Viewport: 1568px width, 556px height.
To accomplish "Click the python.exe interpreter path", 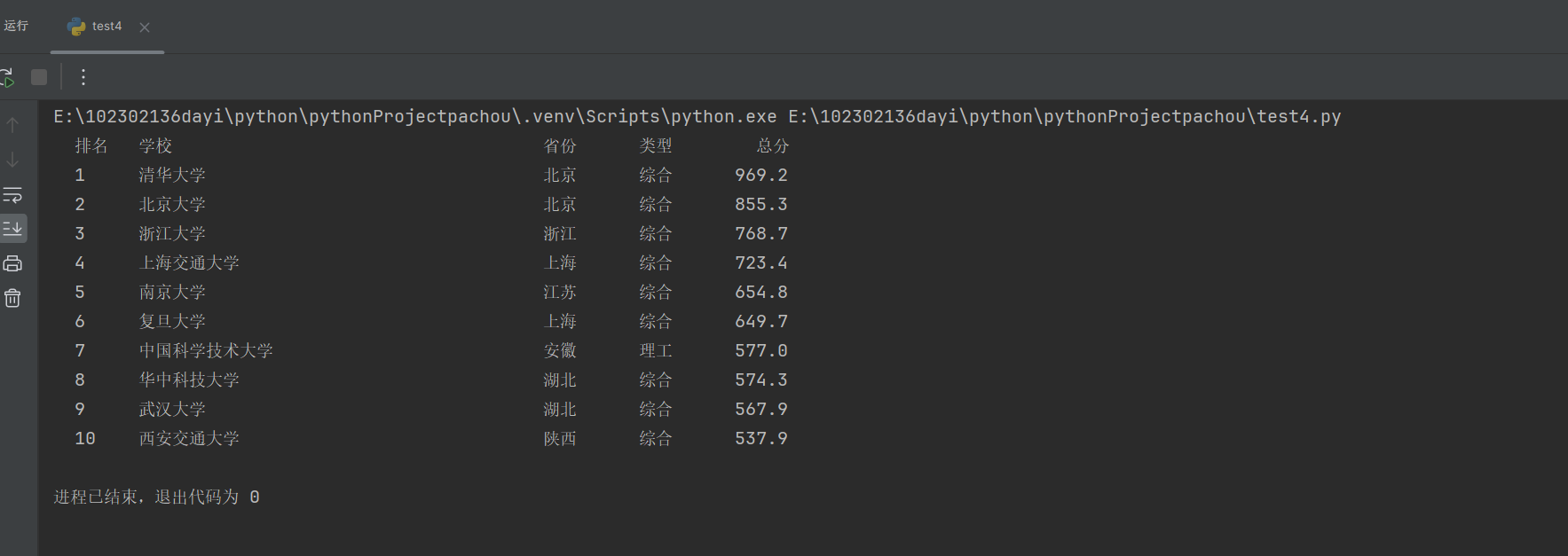I will click(415, 116).
